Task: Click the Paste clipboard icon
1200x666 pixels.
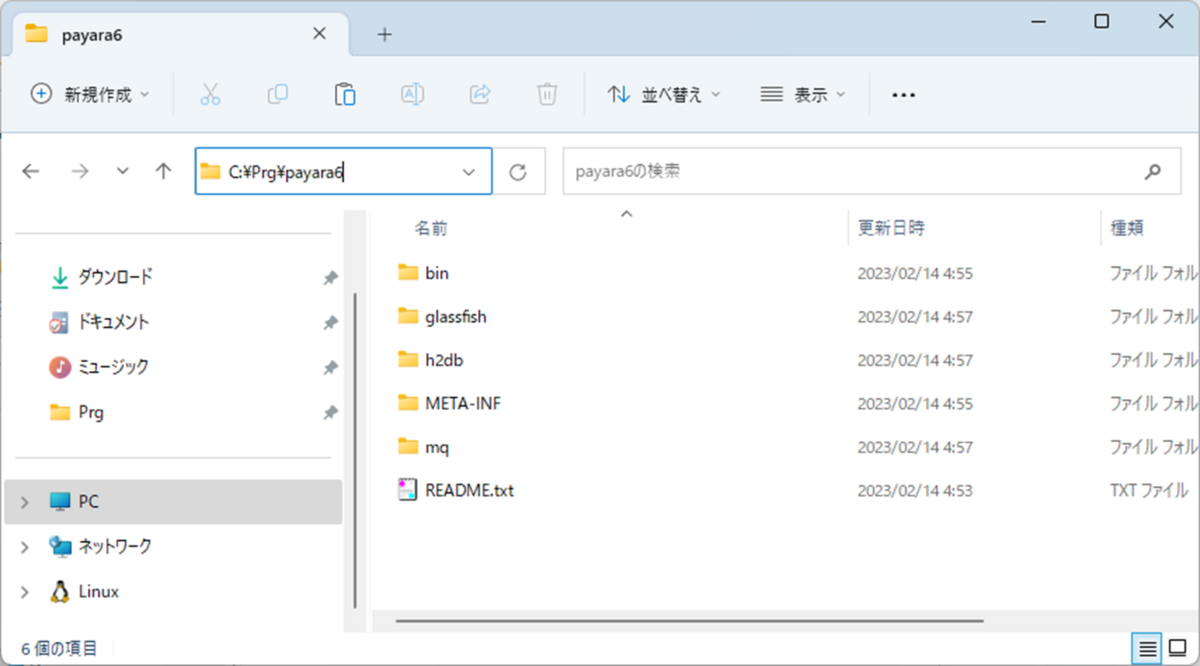Action: click(345, 94)
